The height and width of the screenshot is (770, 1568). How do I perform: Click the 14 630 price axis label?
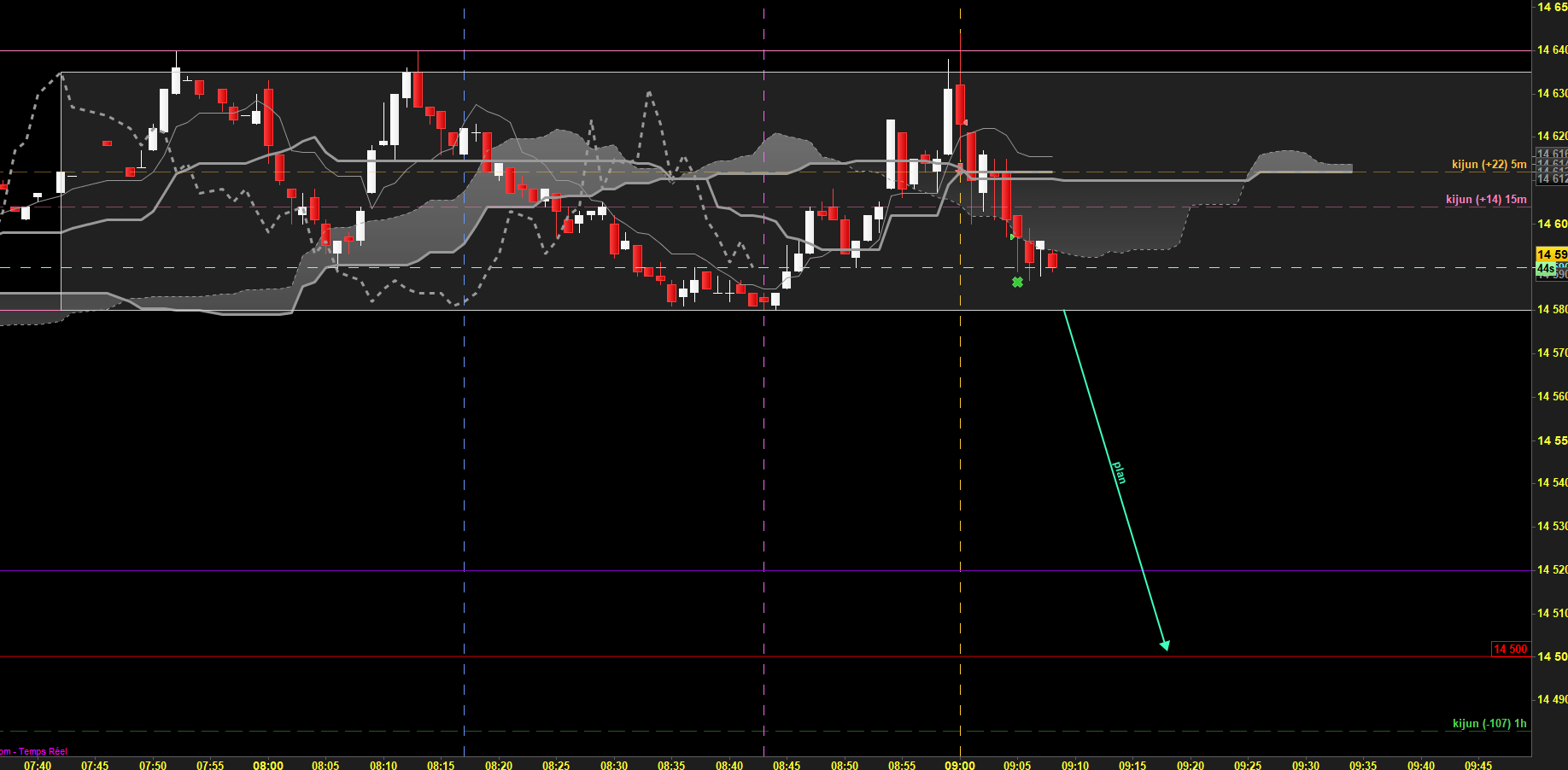(1553, 93)
